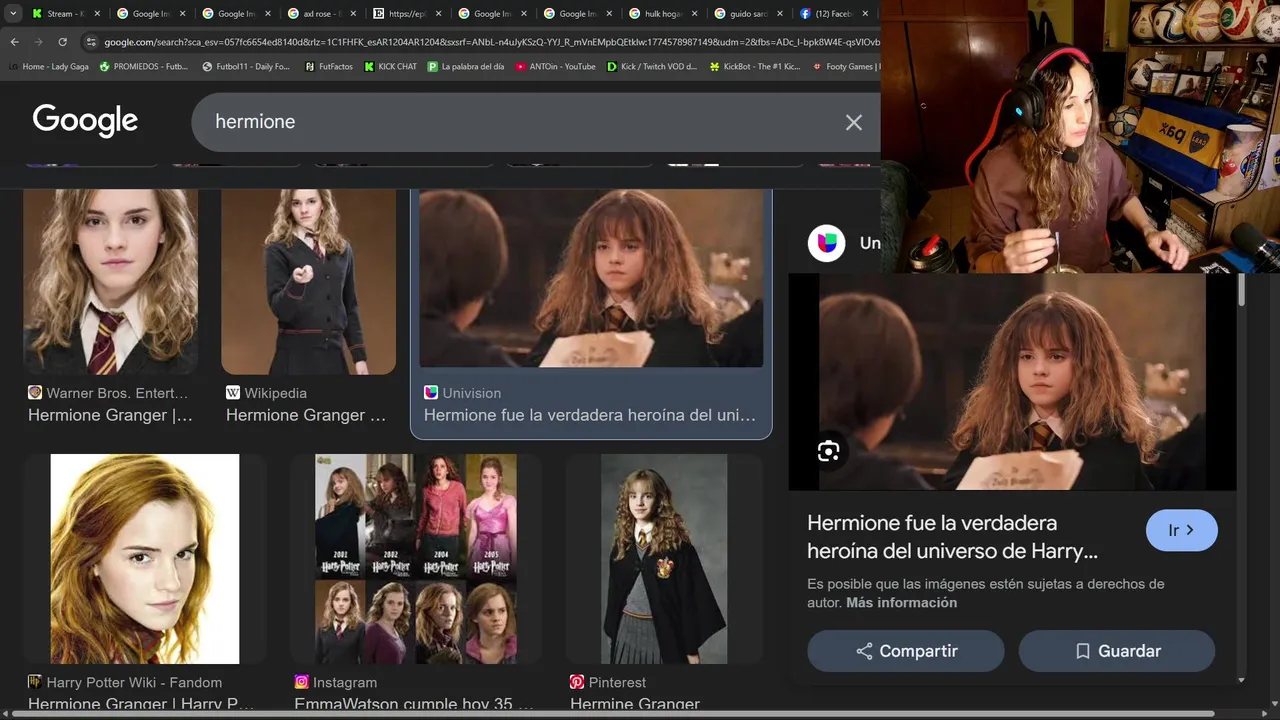Viewport: 1280px width, 720px height.
Task: Click the Más información link
Action: (901, 603)
